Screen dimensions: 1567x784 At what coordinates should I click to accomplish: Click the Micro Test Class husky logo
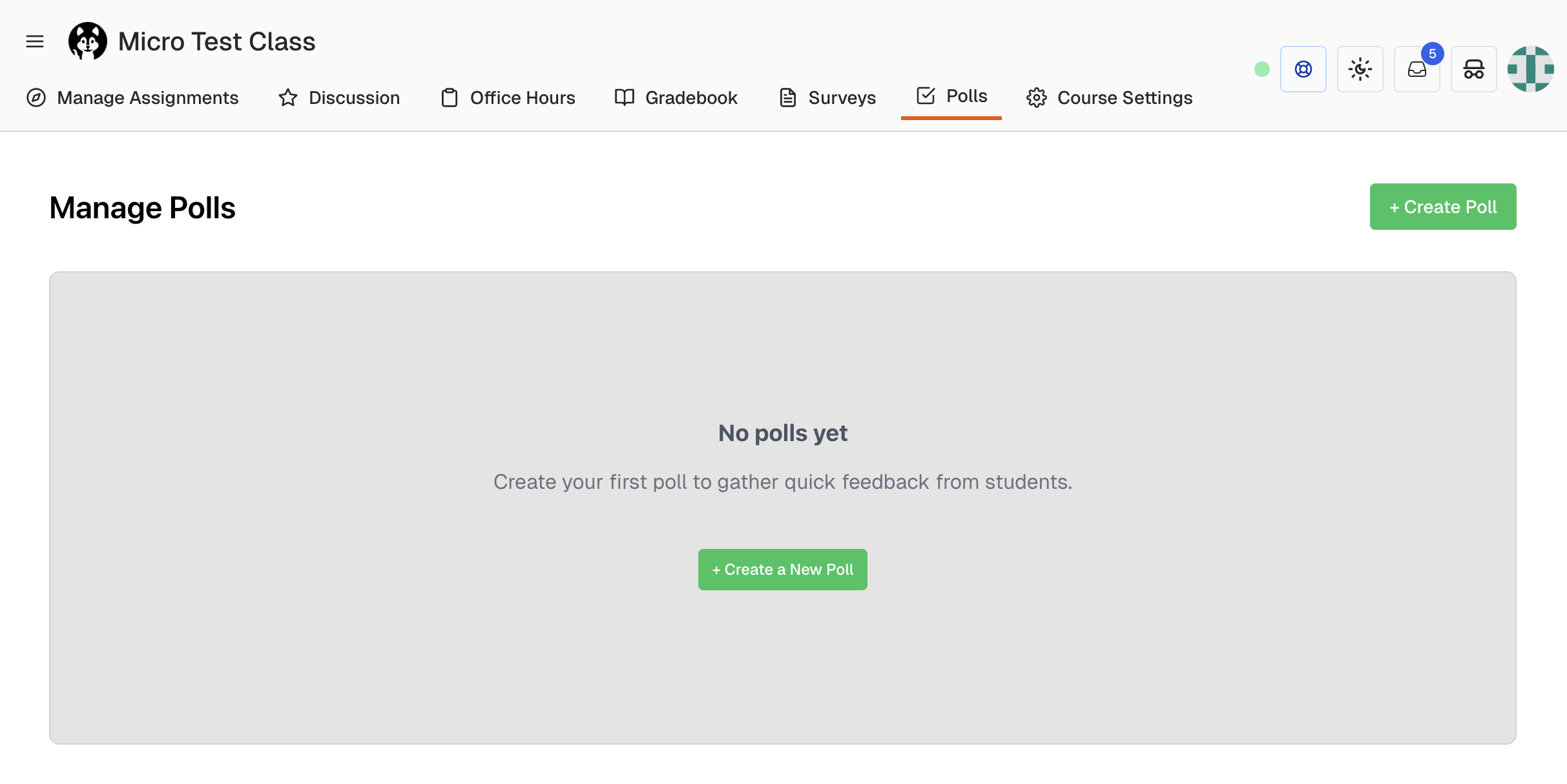pos(88,41)
